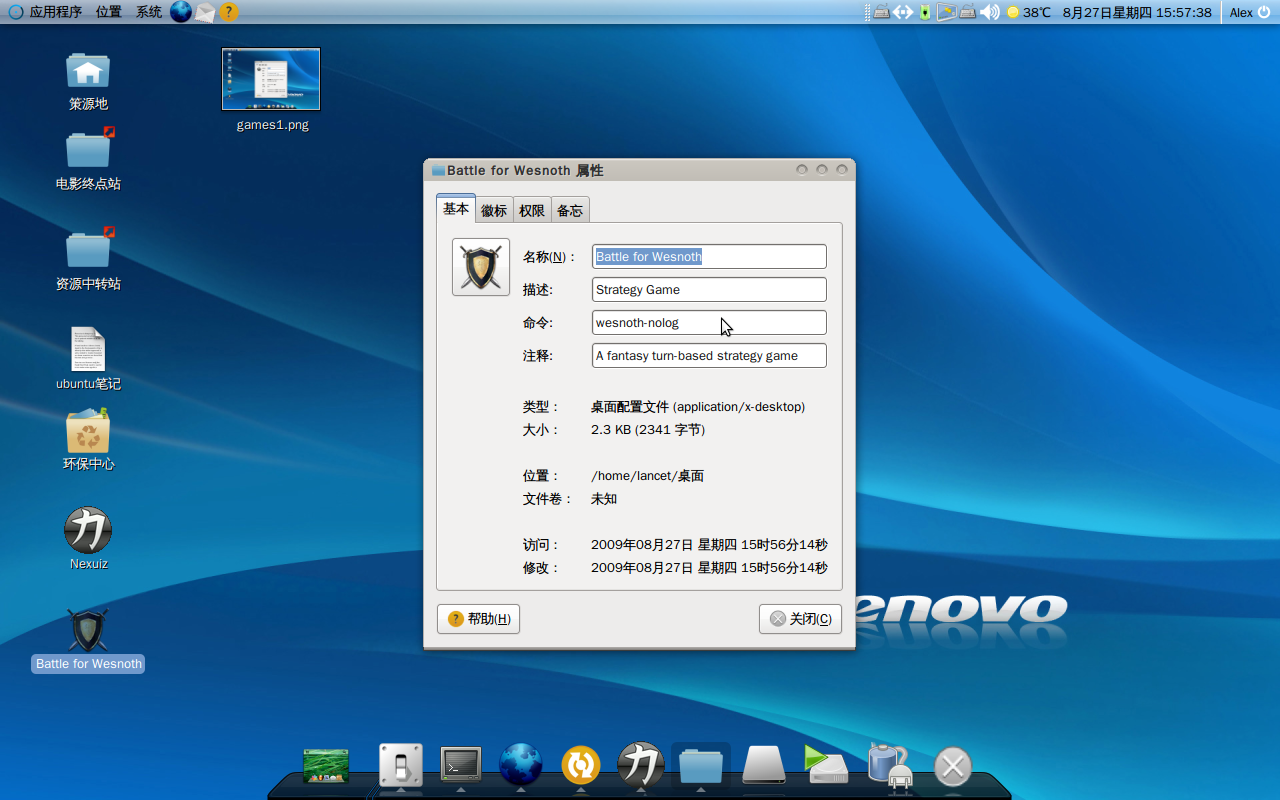Open the green wallpaper desktop icon in dock
Viewport: 1280px width, 800px height.
click(x=326, y=766)
